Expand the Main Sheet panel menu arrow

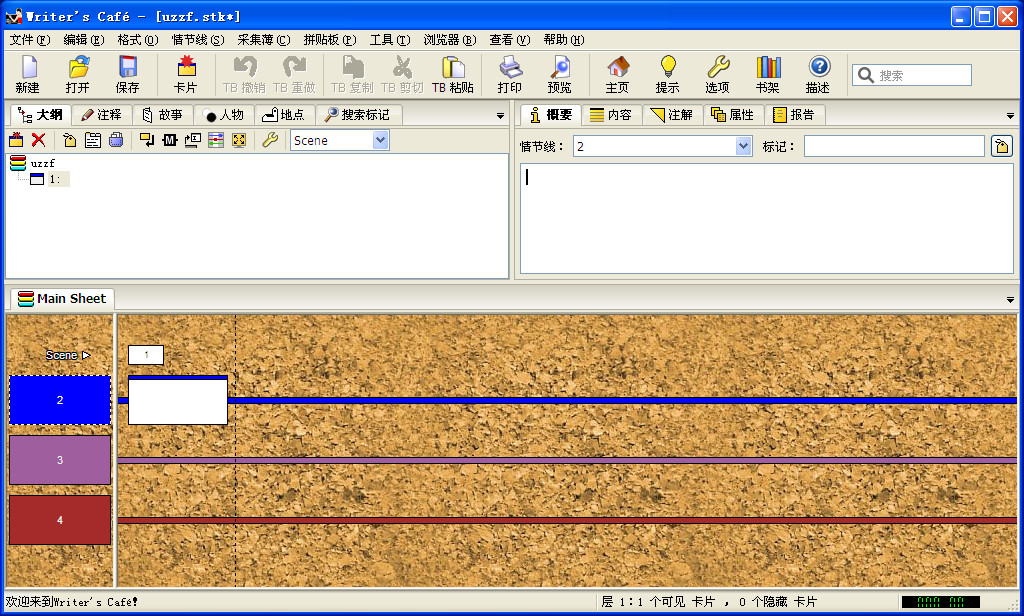click(1010, 300)
